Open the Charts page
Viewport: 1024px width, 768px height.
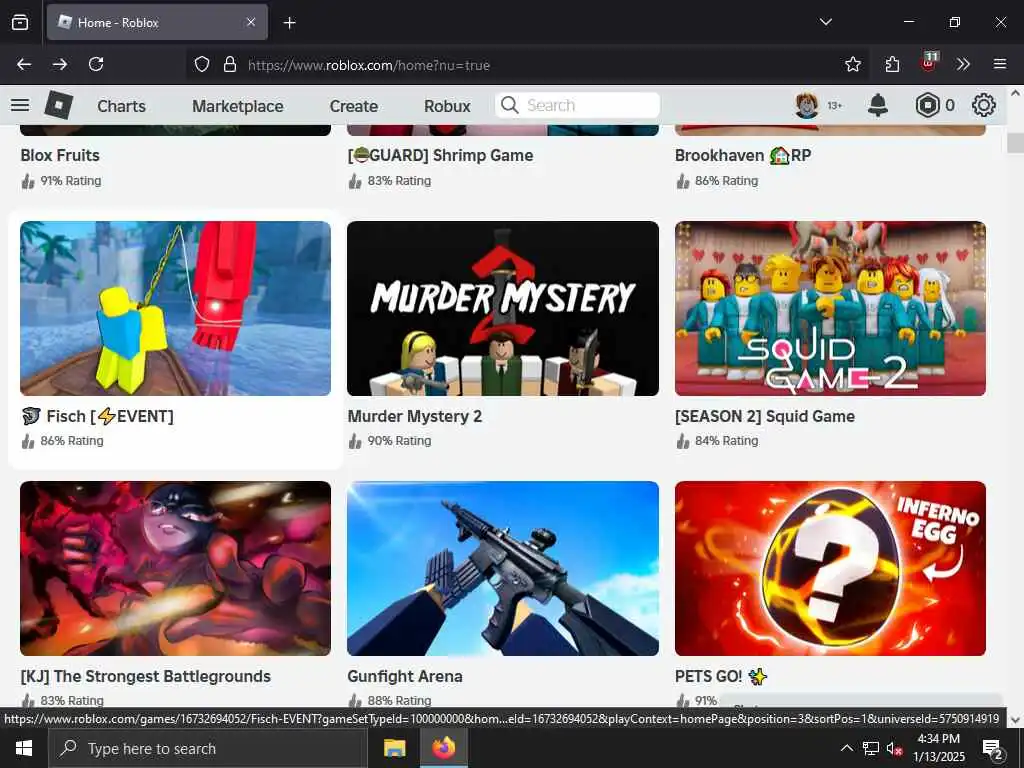click(121, 106)
